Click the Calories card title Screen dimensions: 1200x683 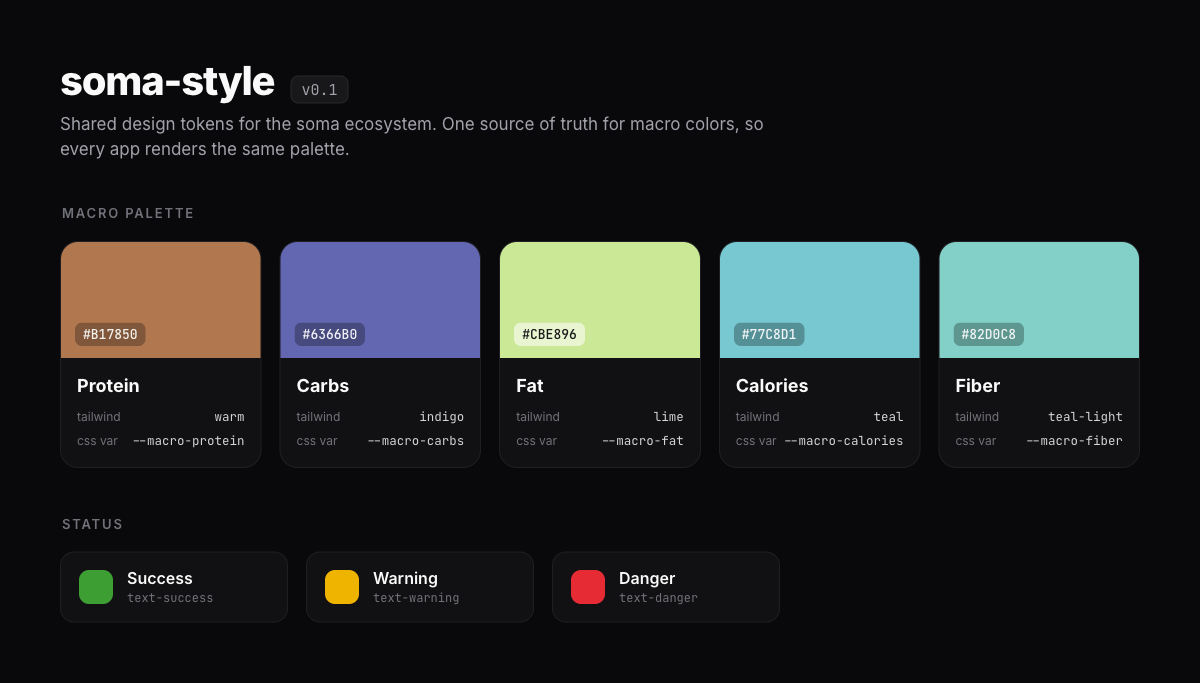[x=772, y=386]
